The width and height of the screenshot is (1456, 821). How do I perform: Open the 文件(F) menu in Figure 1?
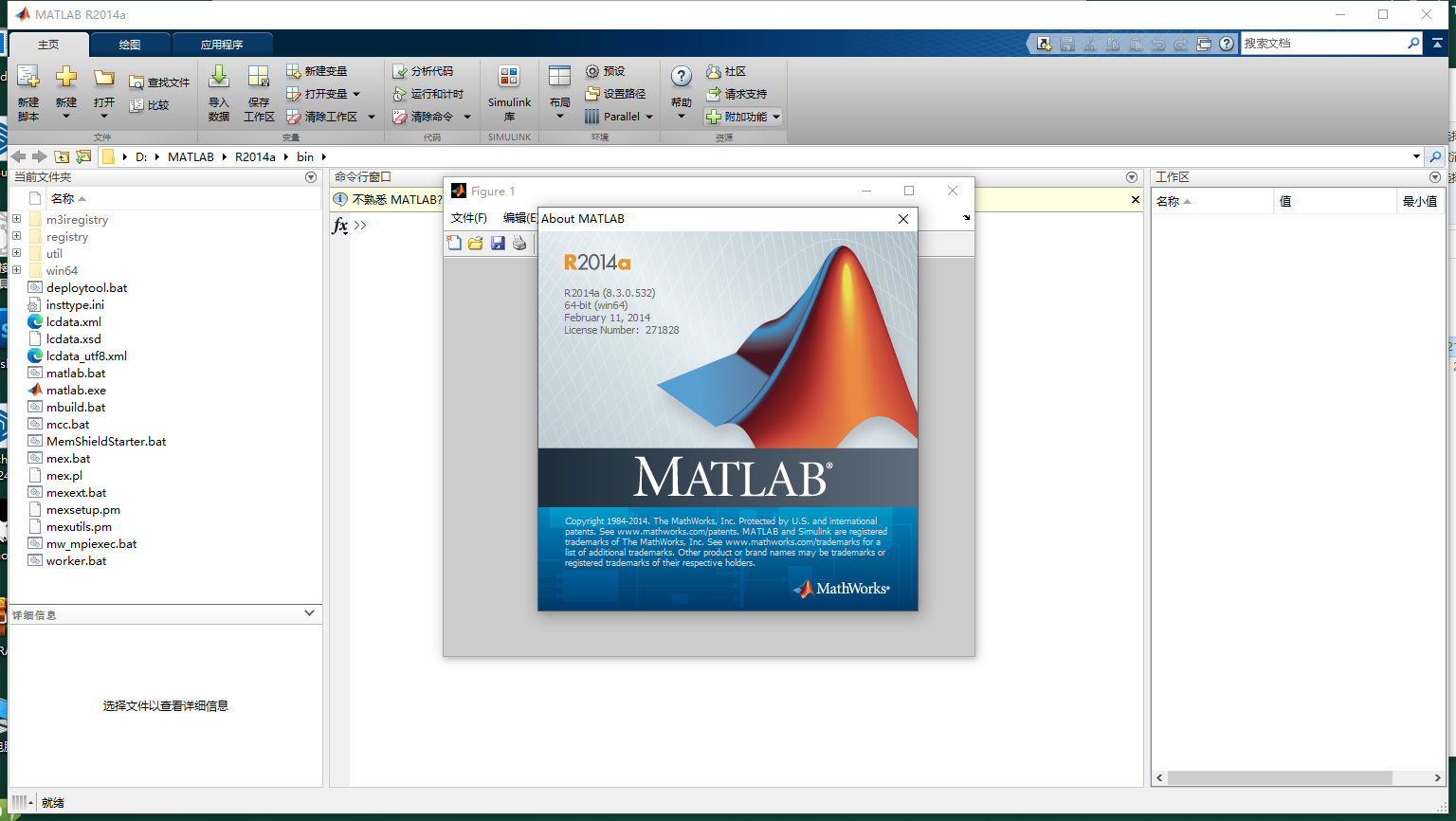[469, 218]
